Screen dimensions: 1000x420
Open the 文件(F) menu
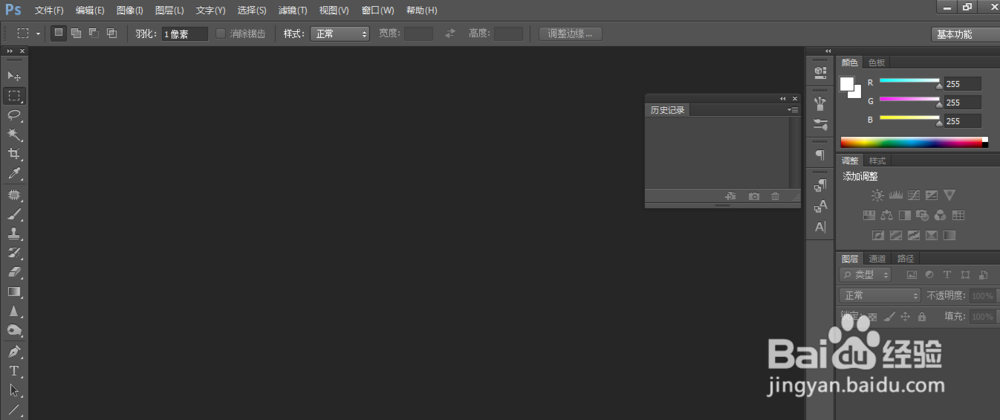[x=49, y=11]
